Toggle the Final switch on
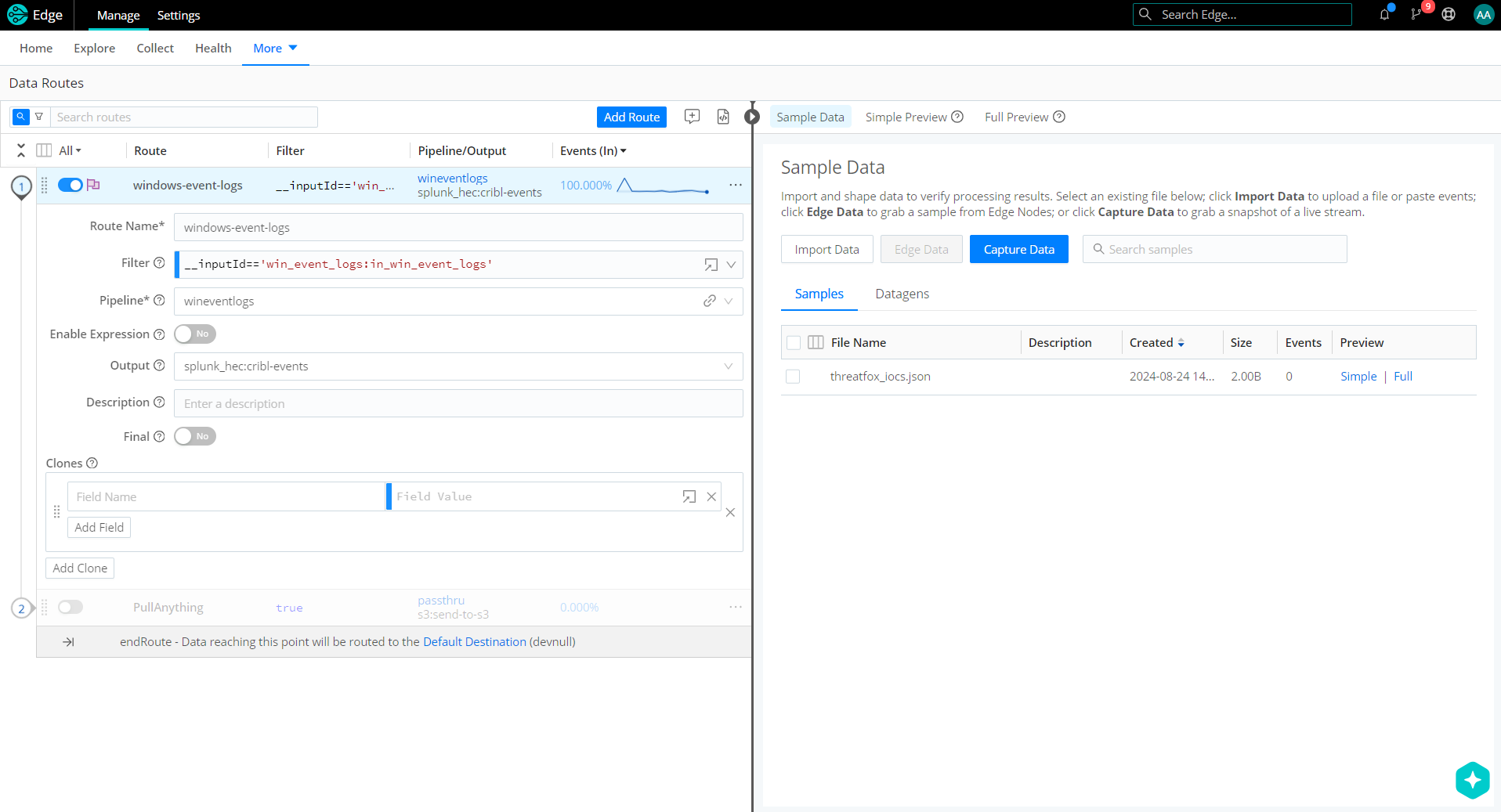The width and height of the screenshot is (1501, 812). [x=194, y=436]
